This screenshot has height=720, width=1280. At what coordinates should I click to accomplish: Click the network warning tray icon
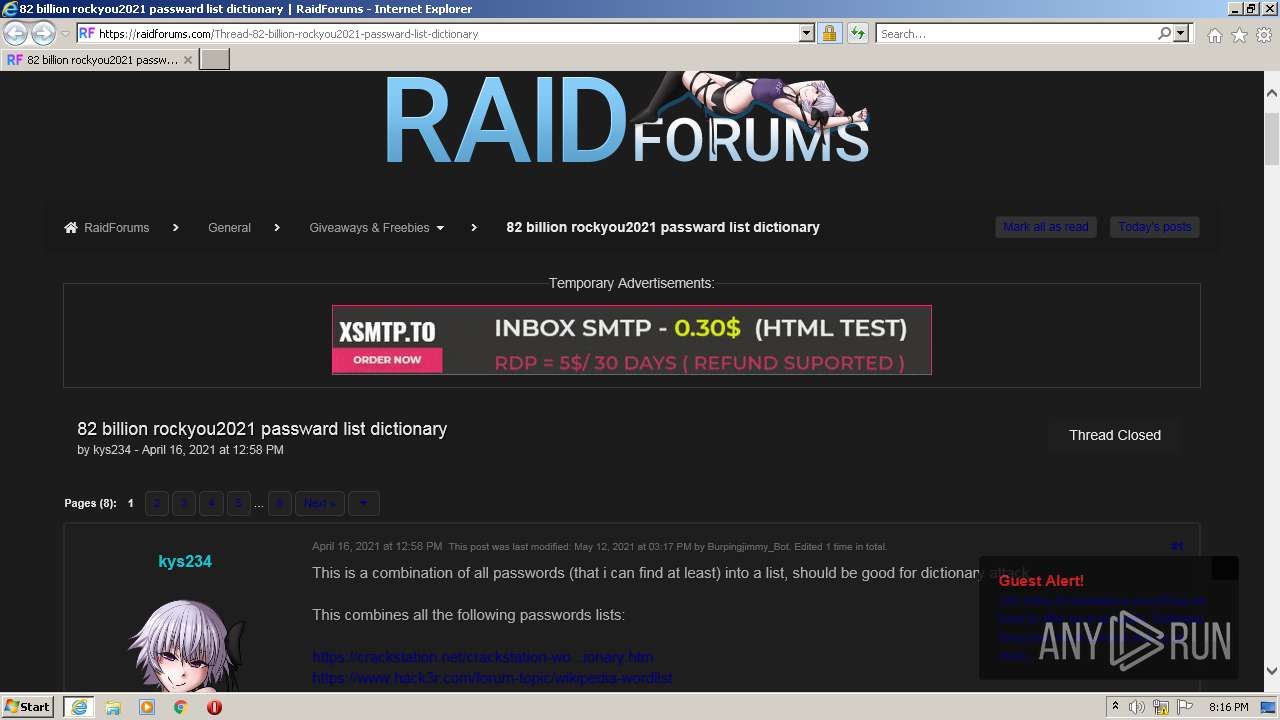[1161, 707]
